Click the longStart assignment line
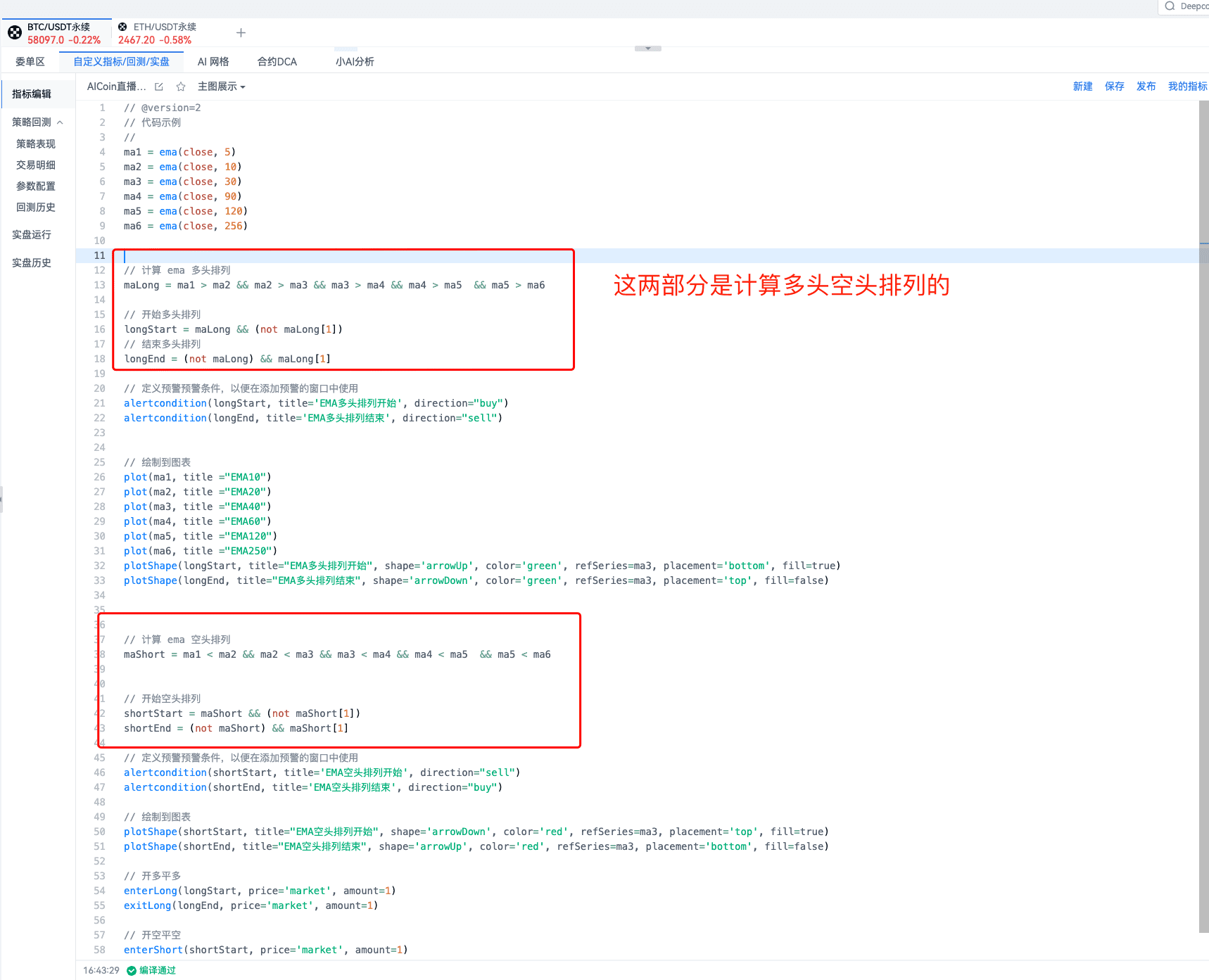Screen dimensions: 1209x980 [233, 329]
